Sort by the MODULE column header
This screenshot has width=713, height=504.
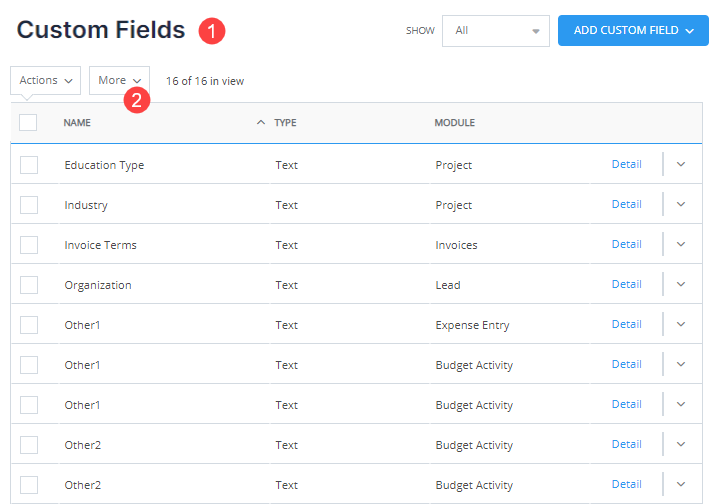coord(455,123)
